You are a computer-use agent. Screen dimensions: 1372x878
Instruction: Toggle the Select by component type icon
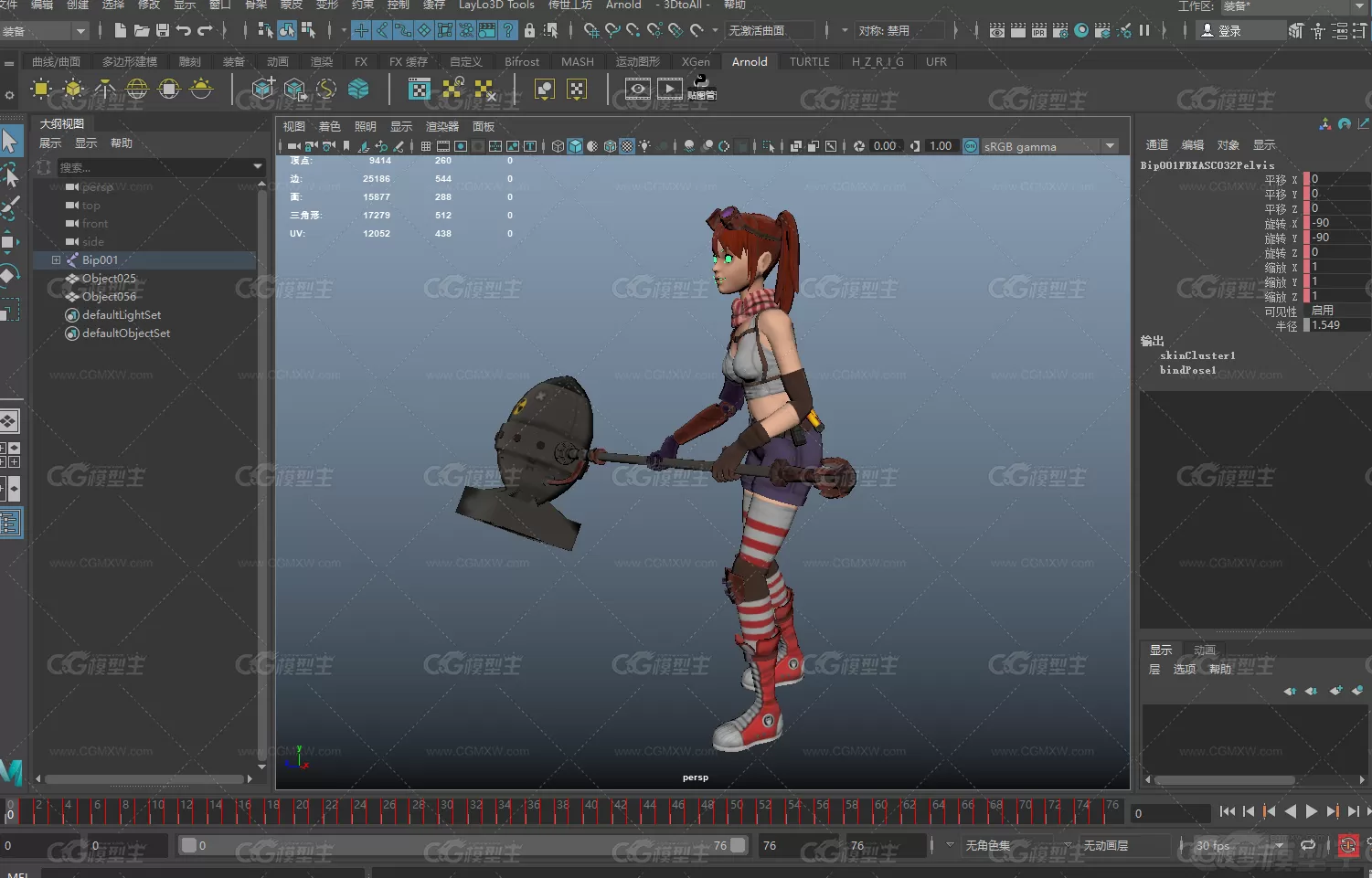point(308,30)
